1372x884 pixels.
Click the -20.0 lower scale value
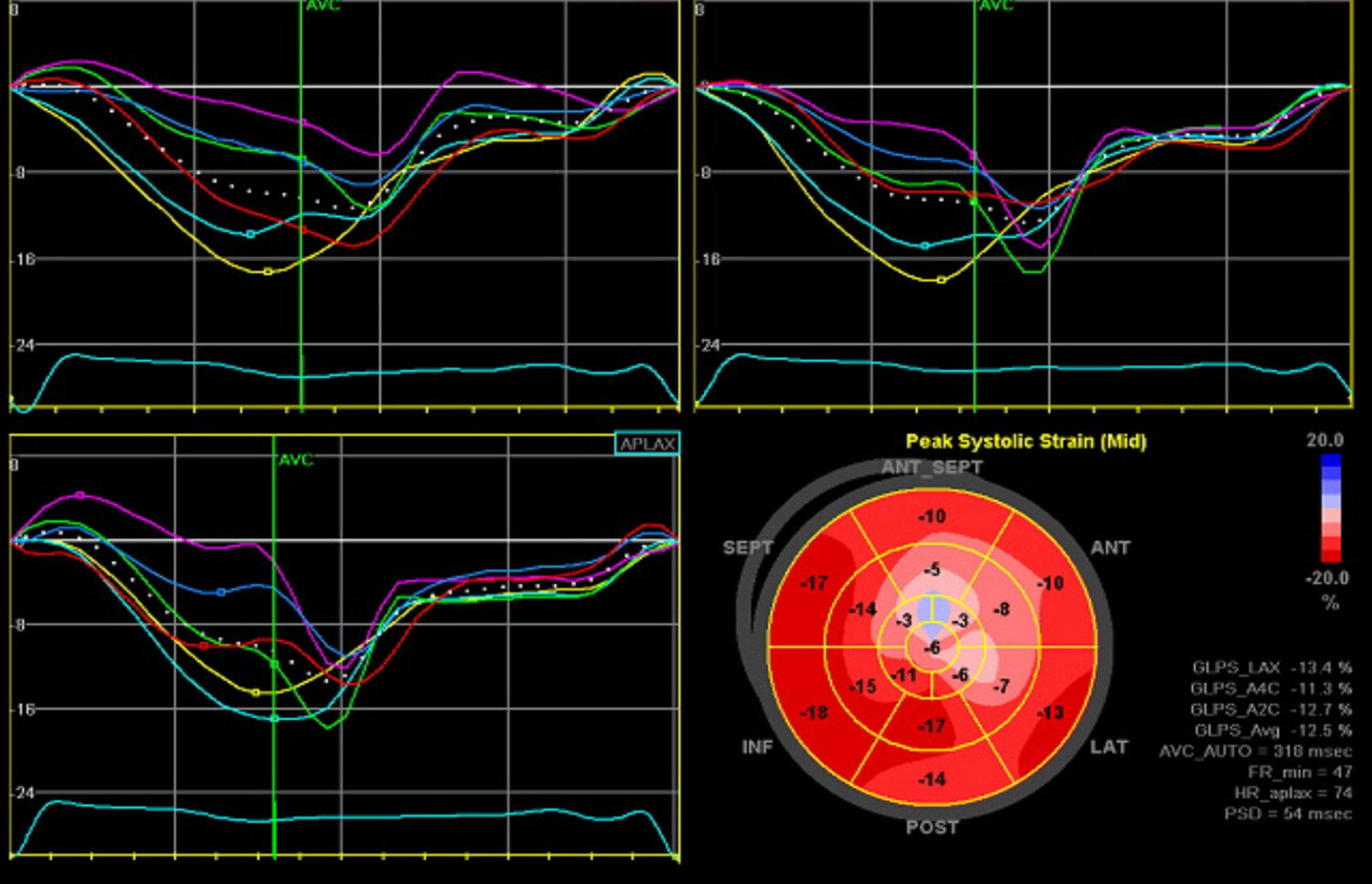pyautogui.click(x=1326, y=578)
